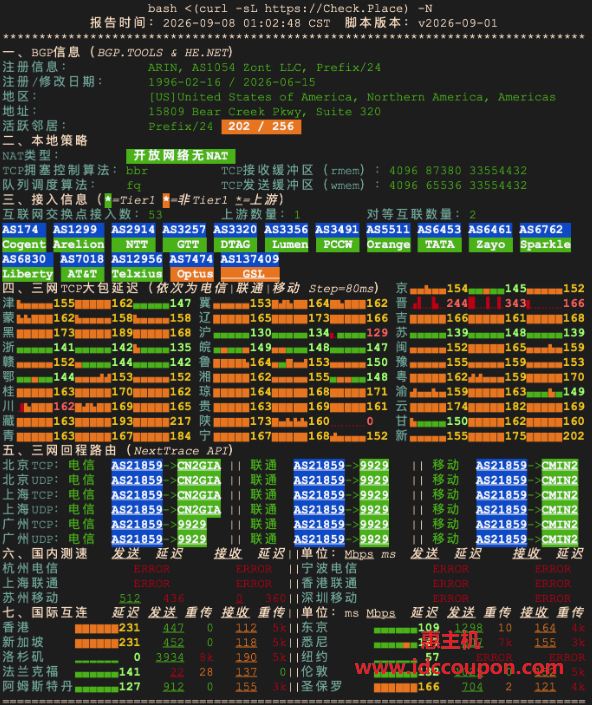Click the AS174 Cogent badge
This screenshot has width=592, height=705.
click(24, 237)
